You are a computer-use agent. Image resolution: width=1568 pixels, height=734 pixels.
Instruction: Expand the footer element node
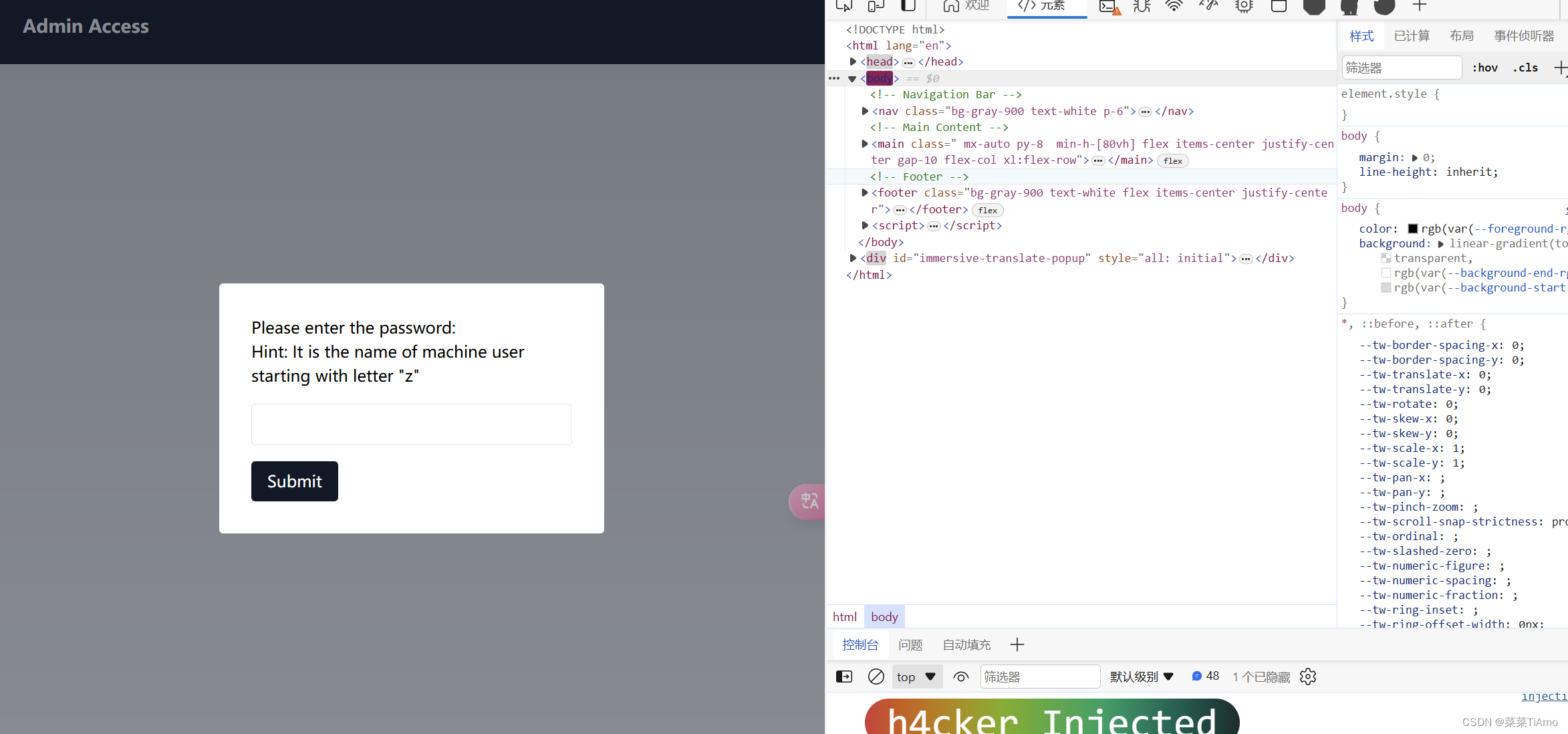tap(865, 193)
